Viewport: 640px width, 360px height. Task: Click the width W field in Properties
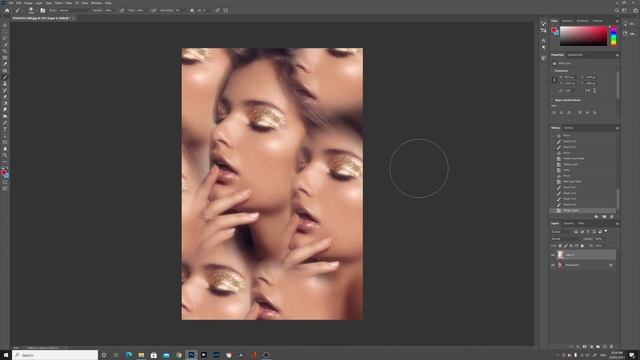click(x=569, y=77)
